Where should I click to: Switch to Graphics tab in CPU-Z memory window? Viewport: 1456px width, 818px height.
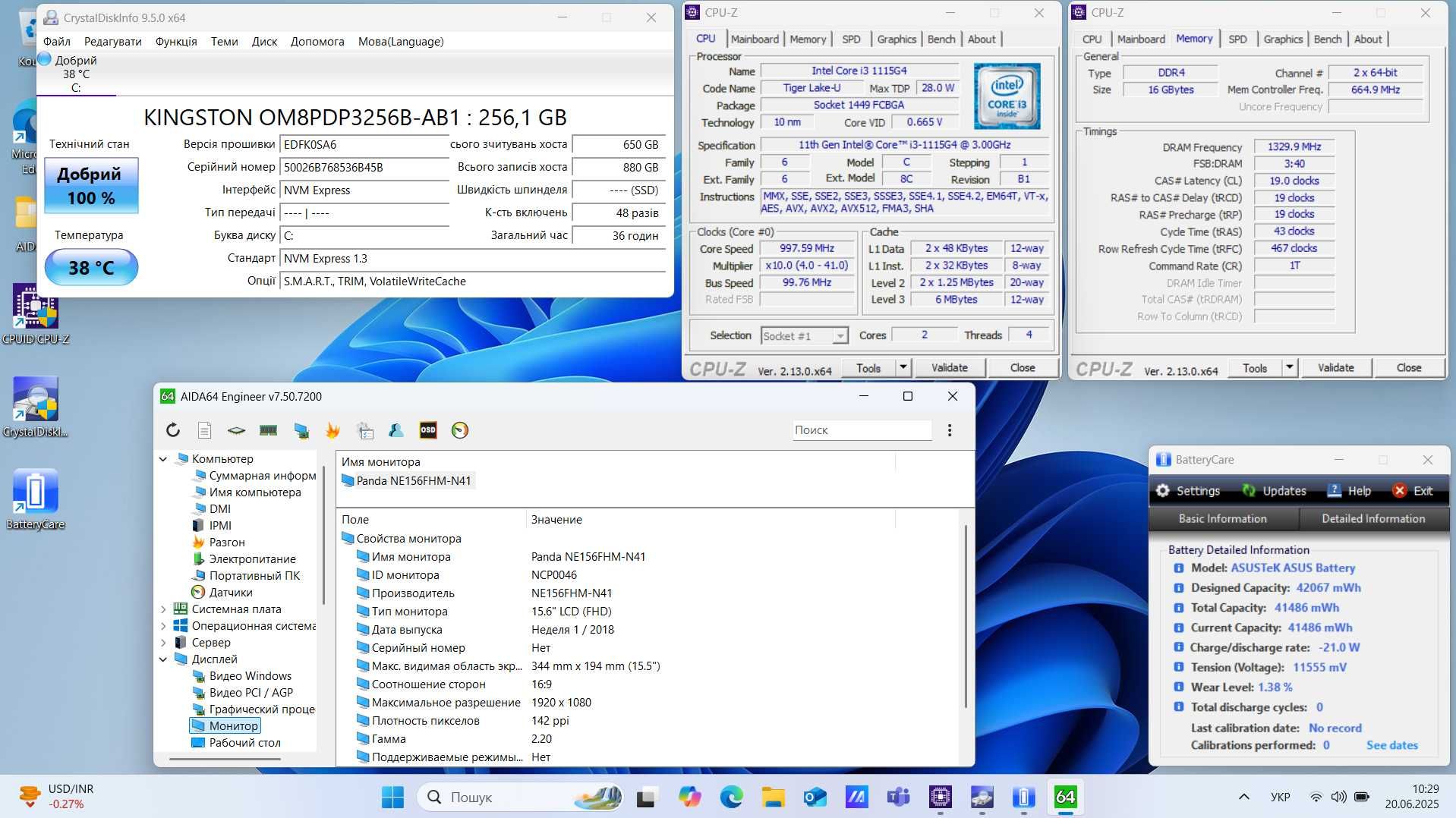1283,39
